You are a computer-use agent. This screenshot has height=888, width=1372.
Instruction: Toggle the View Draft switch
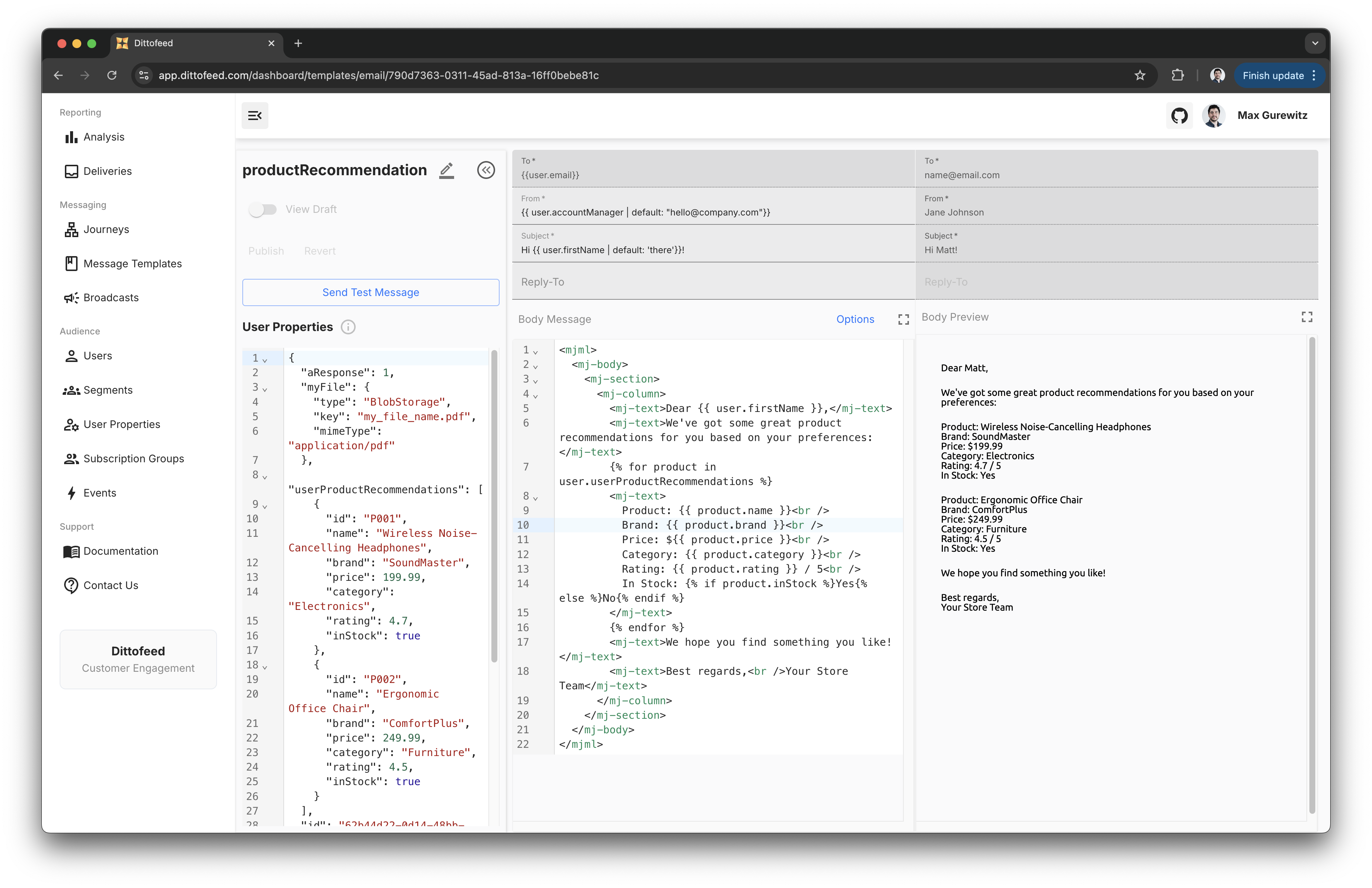(x=263, y=210)
